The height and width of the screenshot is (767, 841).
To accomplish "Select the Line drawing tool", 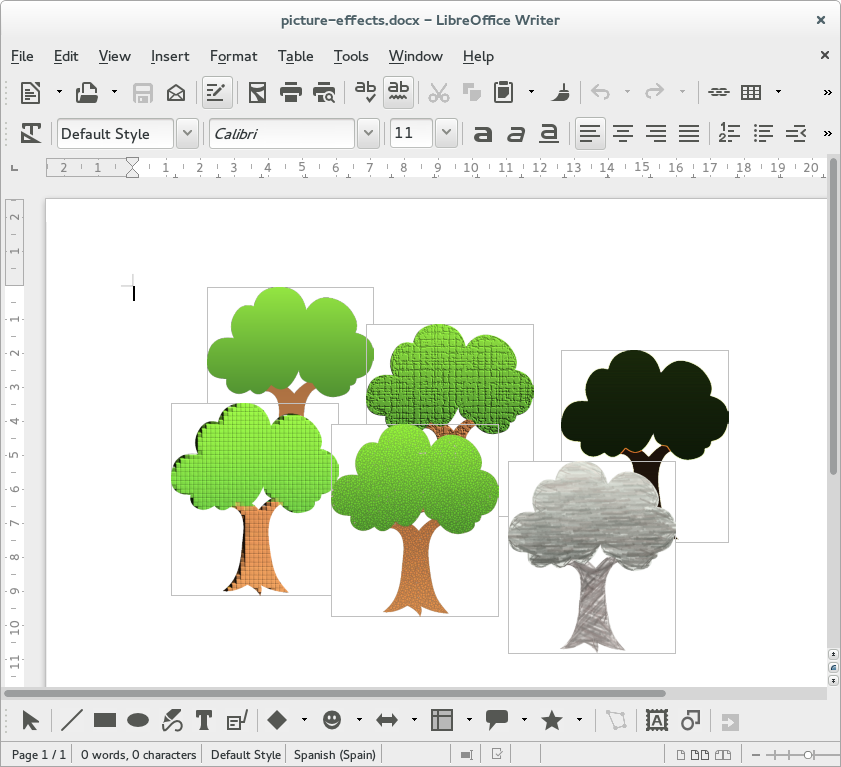I will pyautogui.click(x=72, y=720).
